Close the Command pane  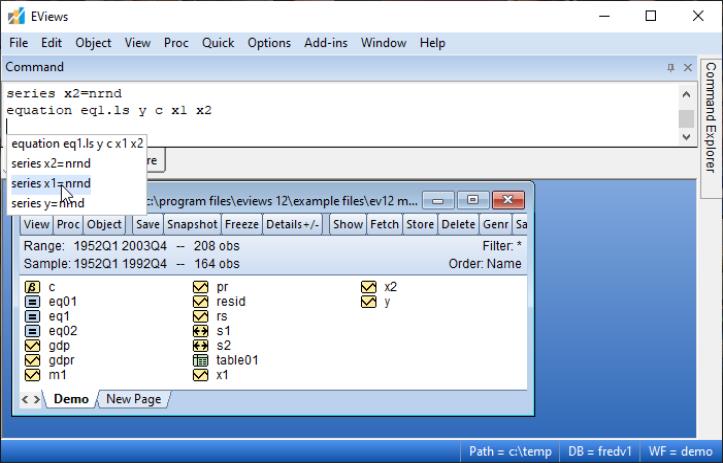pyautogui.click(x=688, y=67)
